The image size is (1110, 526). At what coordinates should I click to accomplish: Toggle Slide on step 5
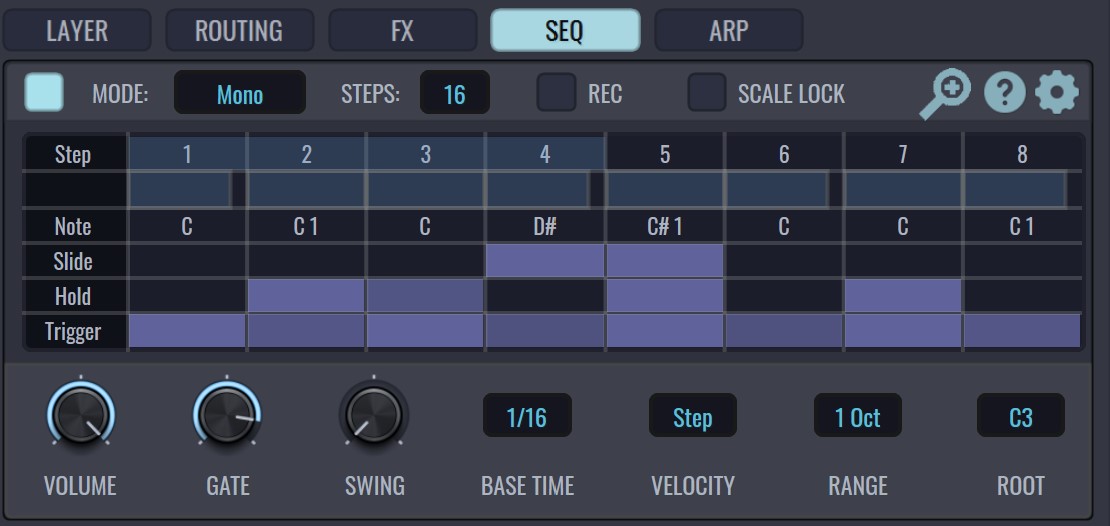click(x=665, y=261)
